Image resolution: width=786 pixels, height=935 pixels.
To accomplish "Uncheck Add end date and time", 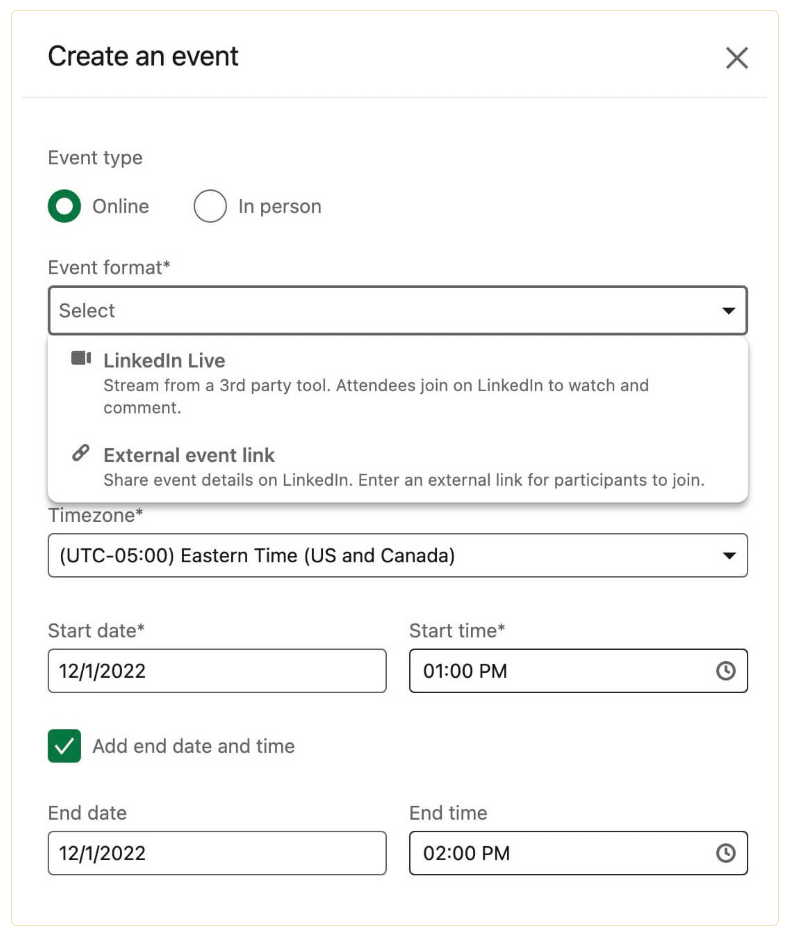I will pyautogui.click(x=64, y=746).
